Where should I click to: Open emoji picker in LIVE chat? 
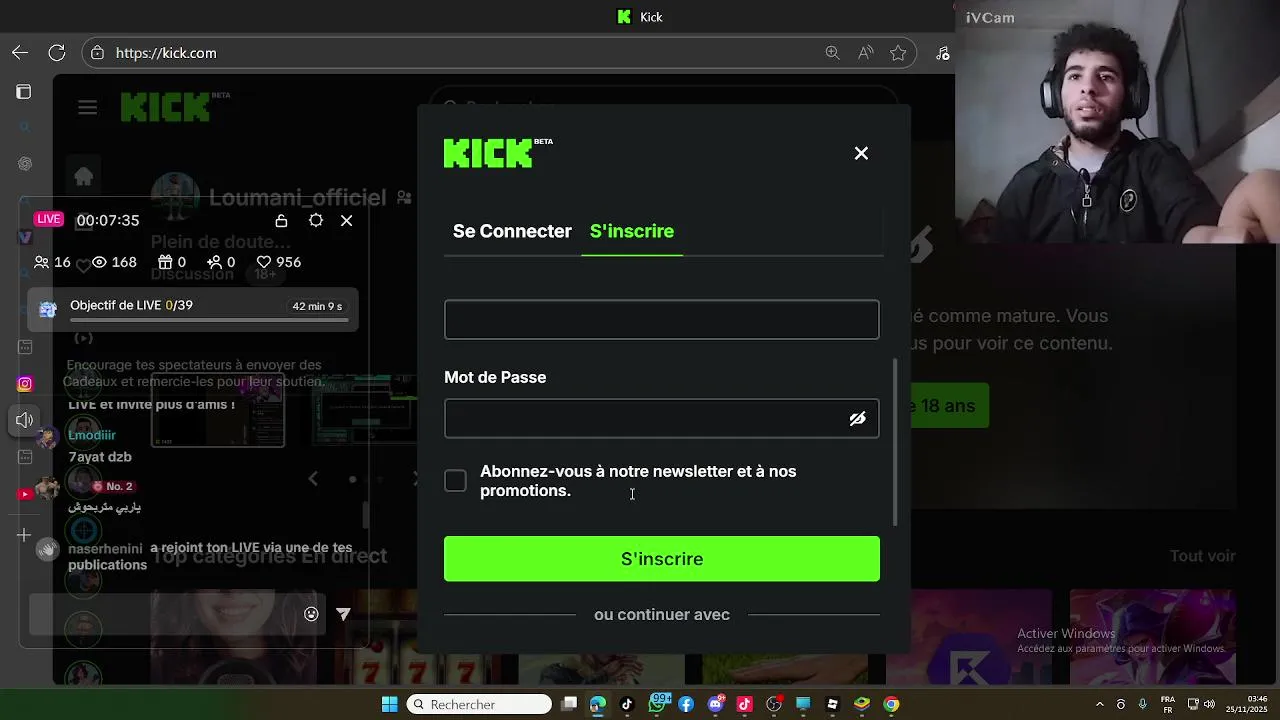311,614
